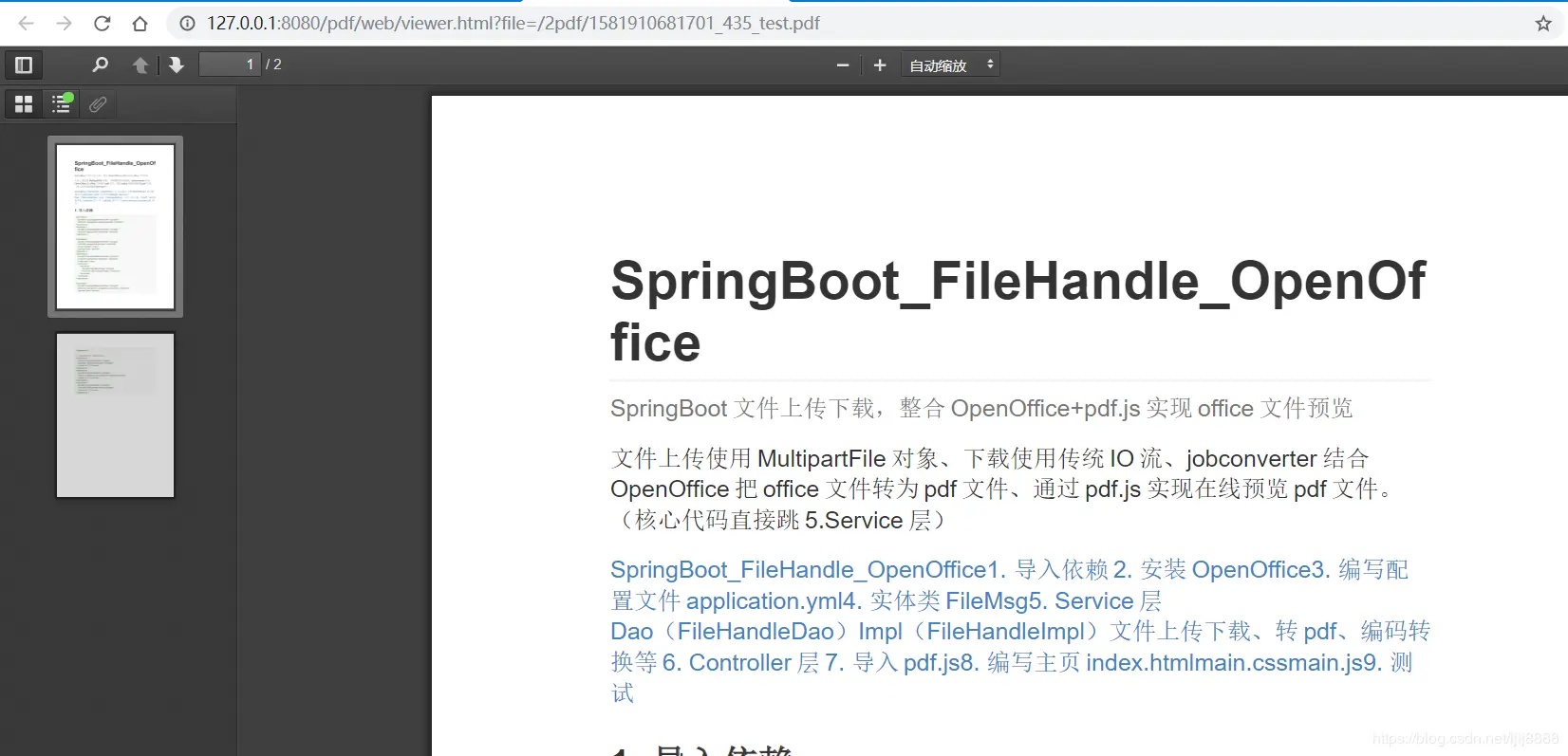1568x756 pixels.
Task: Open the 自动缩放 zoom dropdown
Action: [x=950, y=65]
